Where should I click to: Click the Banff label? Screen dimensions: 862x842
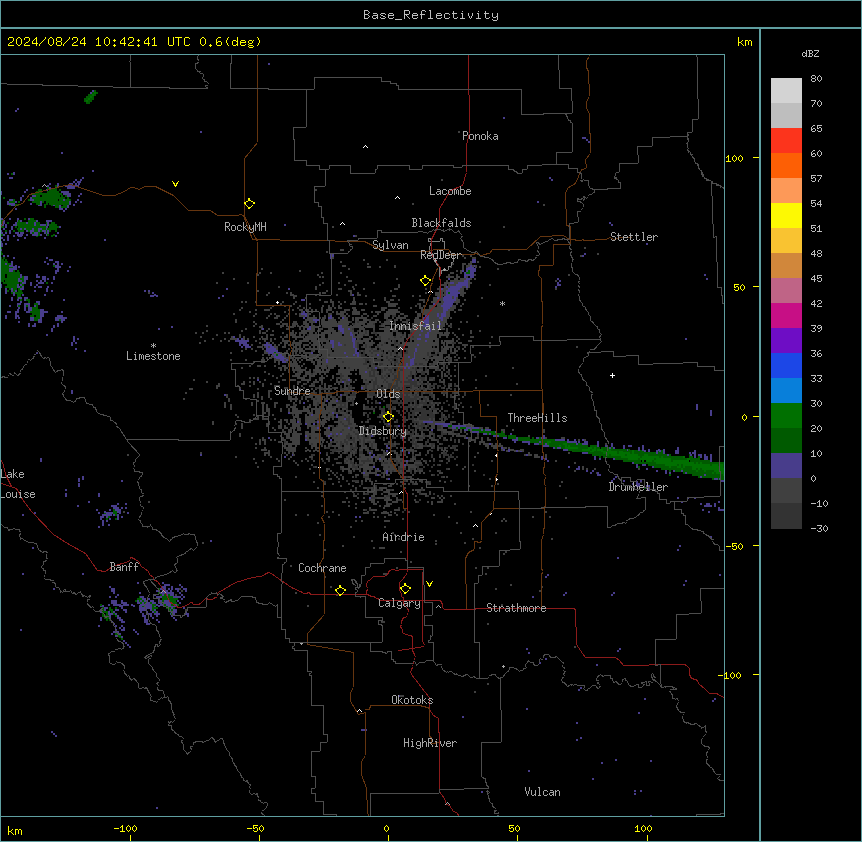[x=124, y=567]
